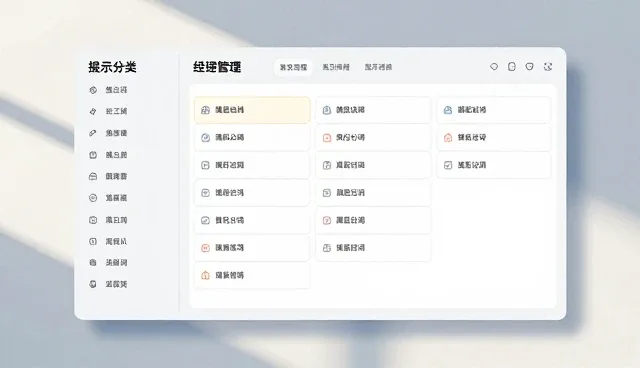The height and width of the screenshot is (368, 640).
Task: Select the topmost sidebar category under 提示分类
Action: 108,90
